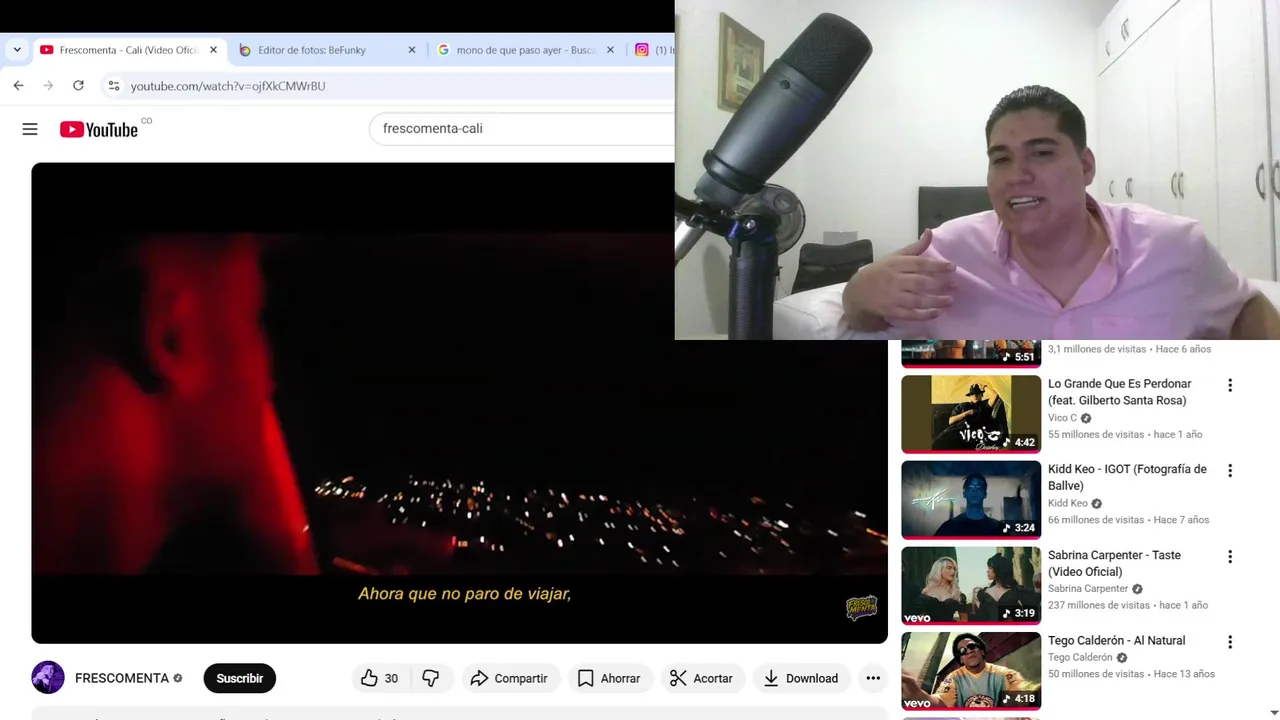The height and width of the screenshot is (720, 1280).
Task: Open options menu for Lo Grande Que Es Perdonar
Action: coord(1230,385)
